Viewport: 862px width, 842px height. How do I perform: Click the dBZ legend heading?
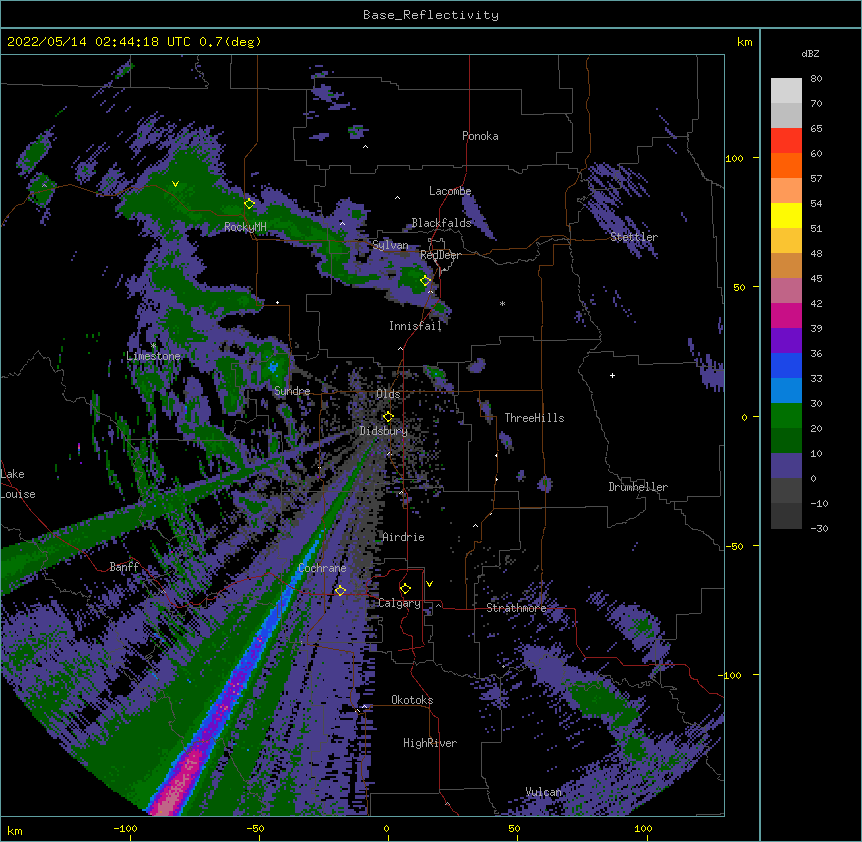point(810,54)
